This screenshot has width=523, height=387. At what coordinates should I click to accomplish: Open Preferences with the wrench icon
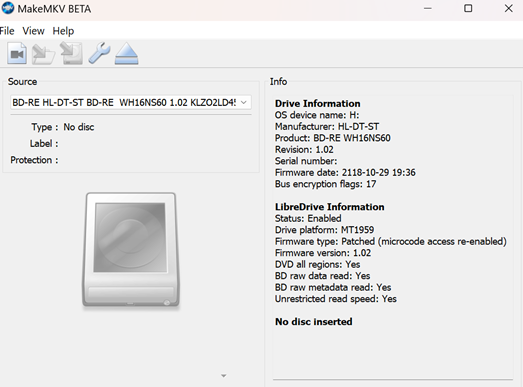[99, 53]
